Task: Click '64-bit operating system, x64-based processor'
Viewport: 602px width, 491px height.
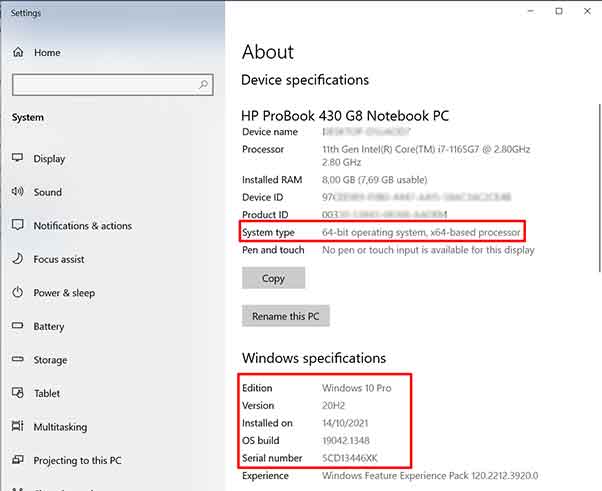Action: 421,232
